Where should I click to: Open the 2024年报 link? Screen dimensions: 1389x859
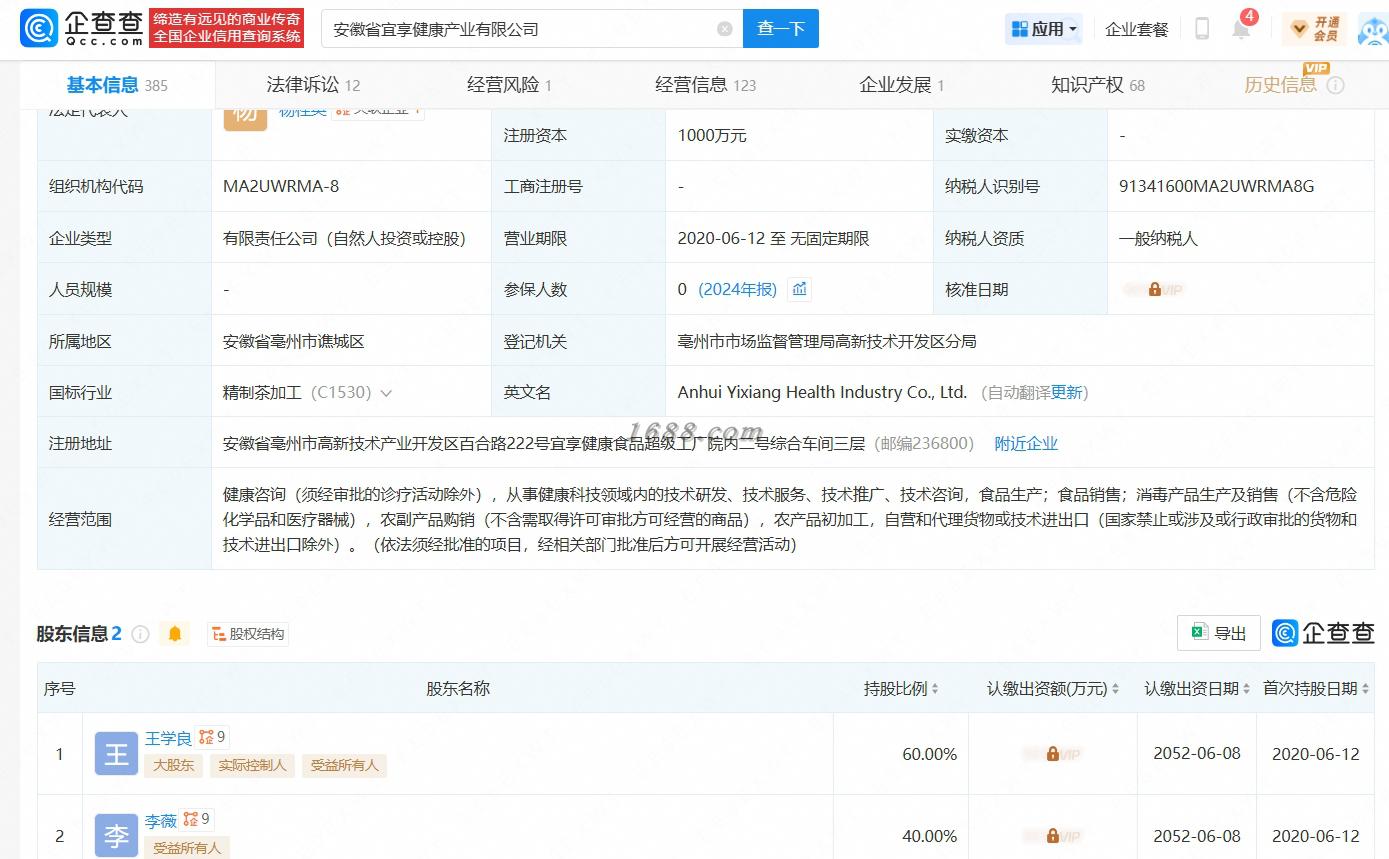pyautogui.click(x=737, y=289)
